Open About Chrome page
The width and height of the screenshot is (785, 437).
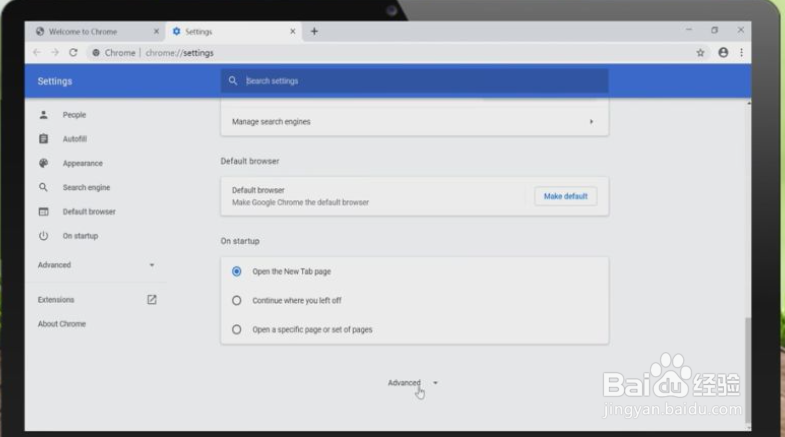pos(62,324)
